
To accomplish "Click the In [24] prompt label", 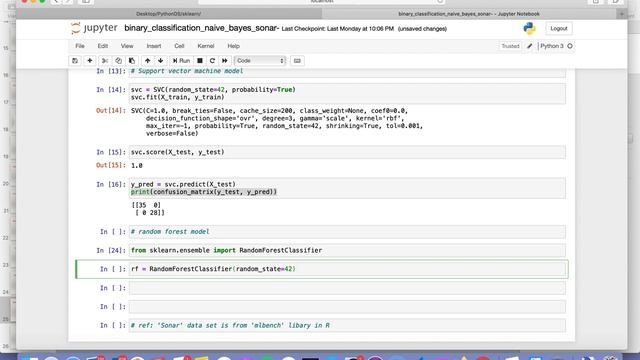I will pos(111,251).
